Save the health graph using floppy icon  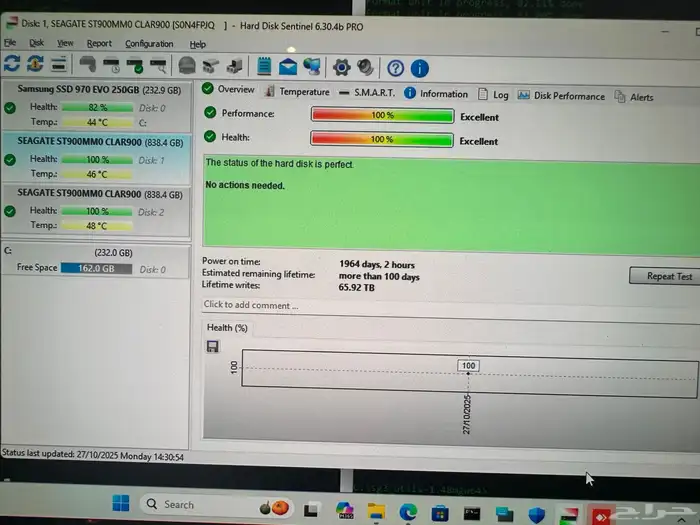click(x=213, y=347)
